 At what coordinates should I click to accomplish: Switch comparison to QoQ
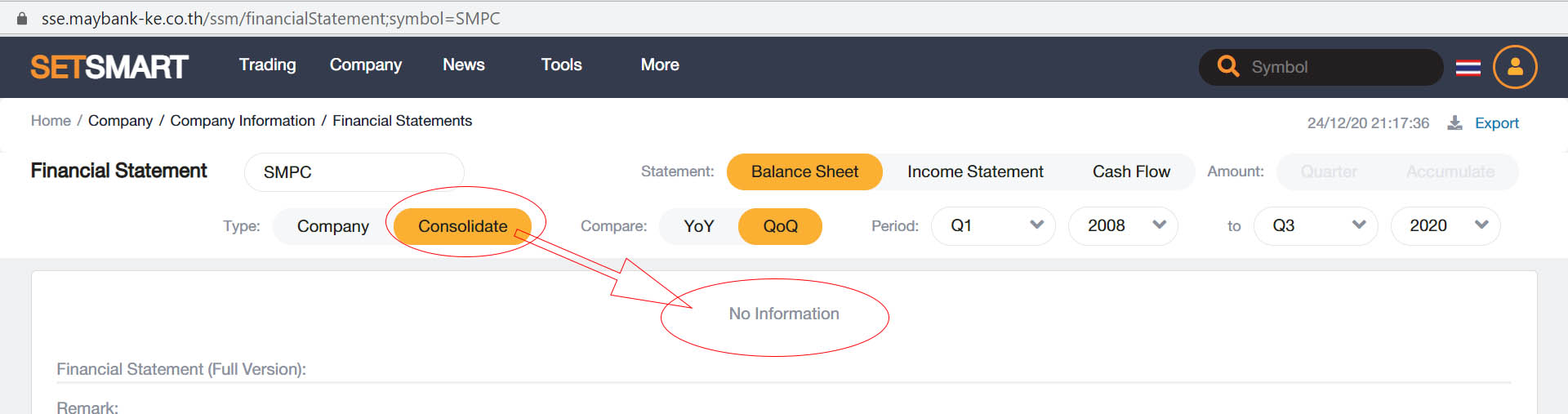(x=780, y=226)
